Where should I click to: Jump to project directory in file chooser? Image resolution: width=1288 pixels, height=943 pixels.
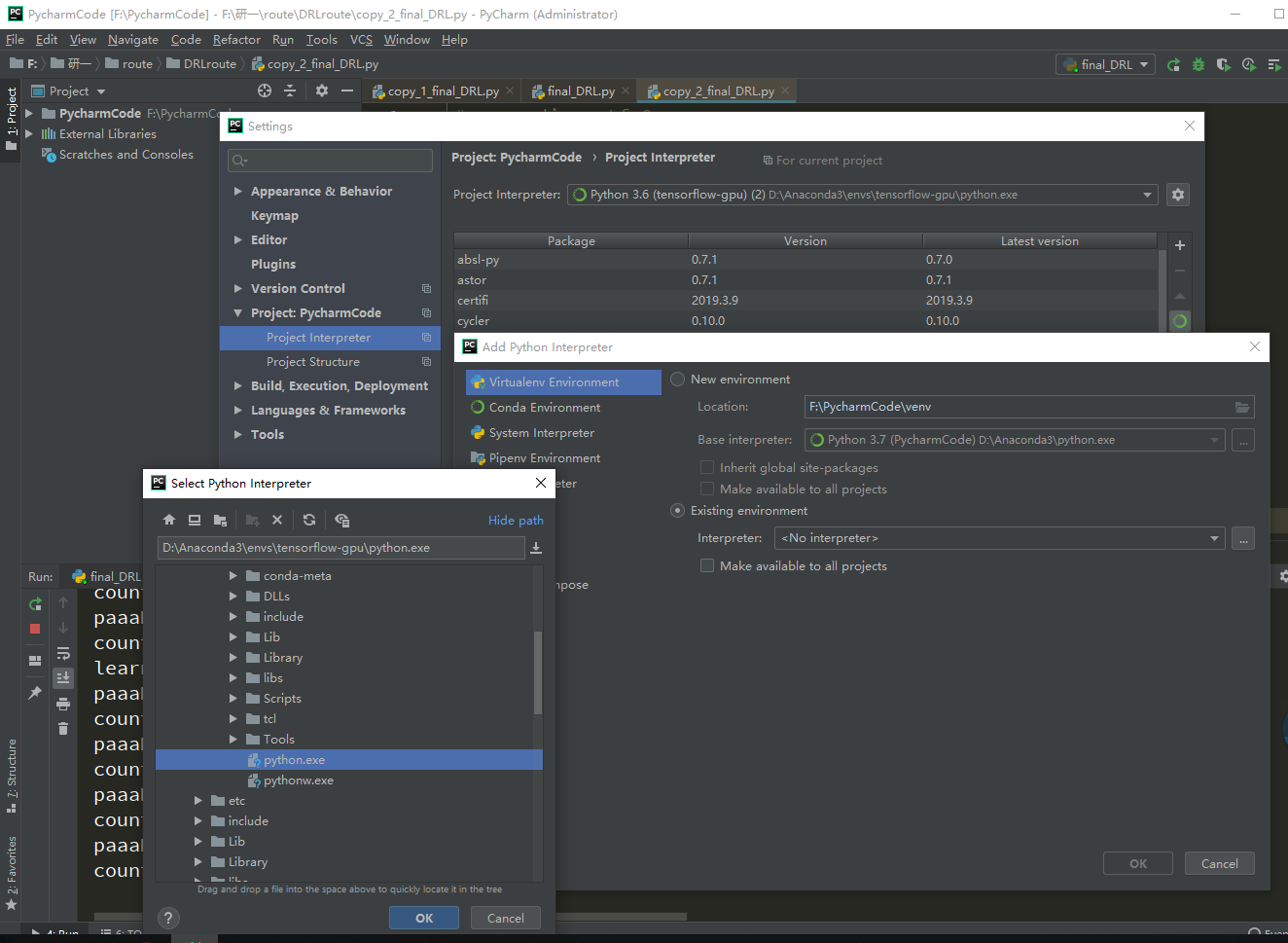click(x=220, y=520)
